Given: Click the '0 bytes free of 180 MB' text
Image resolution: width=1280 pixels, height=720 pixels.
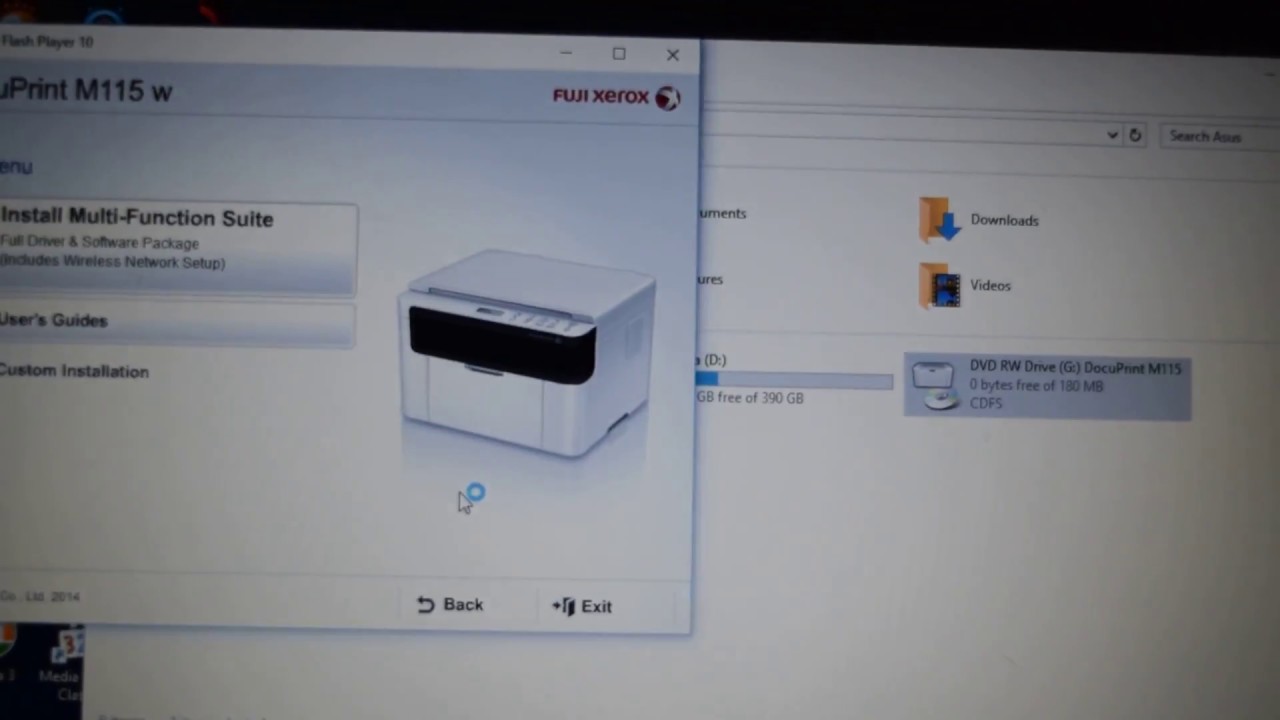Looking at the screenshot, I should [x=1036, y=386].
